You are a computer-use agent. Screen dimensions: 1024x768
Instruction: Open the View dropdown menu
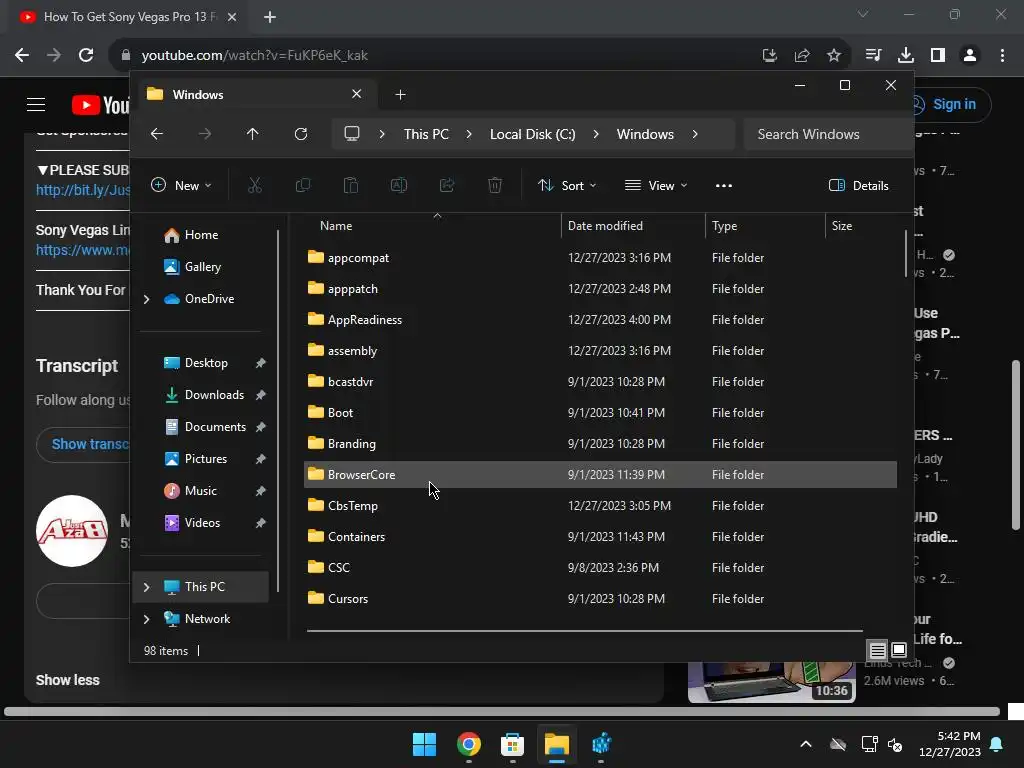(x=656, y=185)
